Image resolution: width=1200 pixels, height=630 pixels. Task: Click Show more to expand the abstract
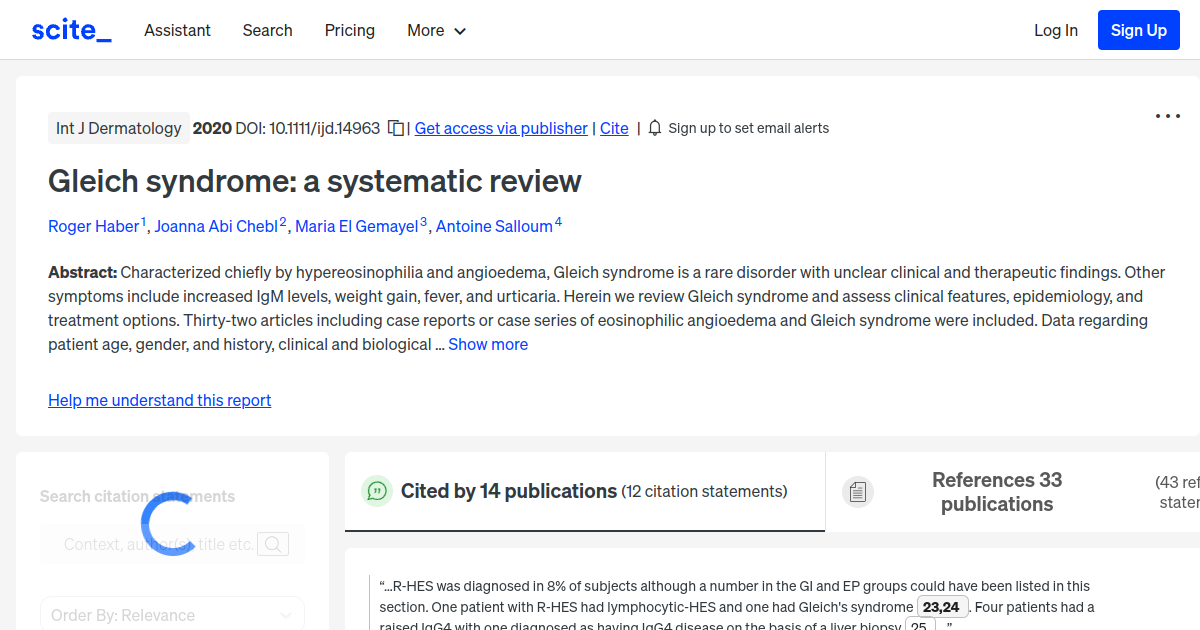[488, 343]
